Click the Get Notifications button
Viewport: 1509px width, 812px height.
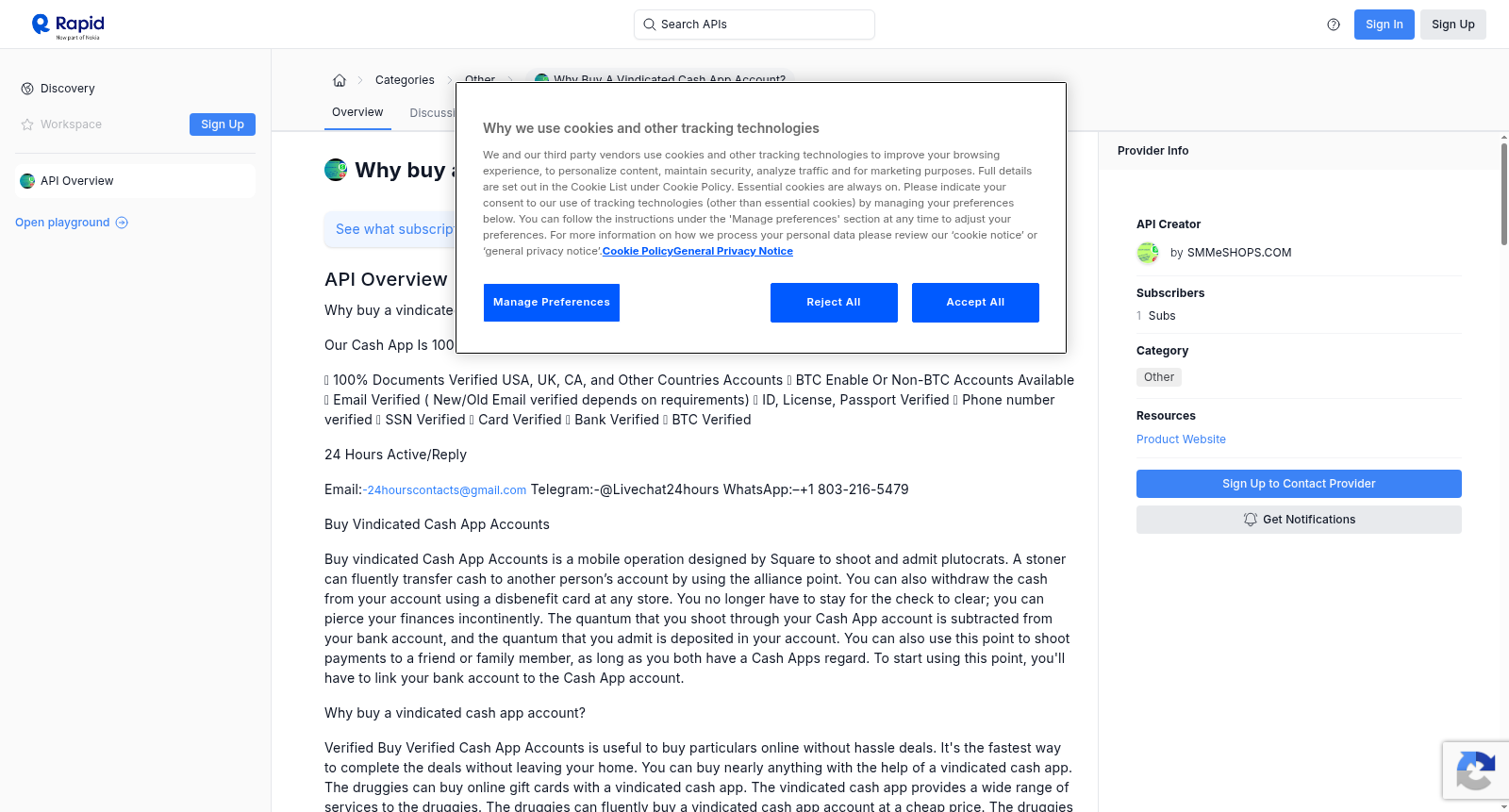(1299, 520)
